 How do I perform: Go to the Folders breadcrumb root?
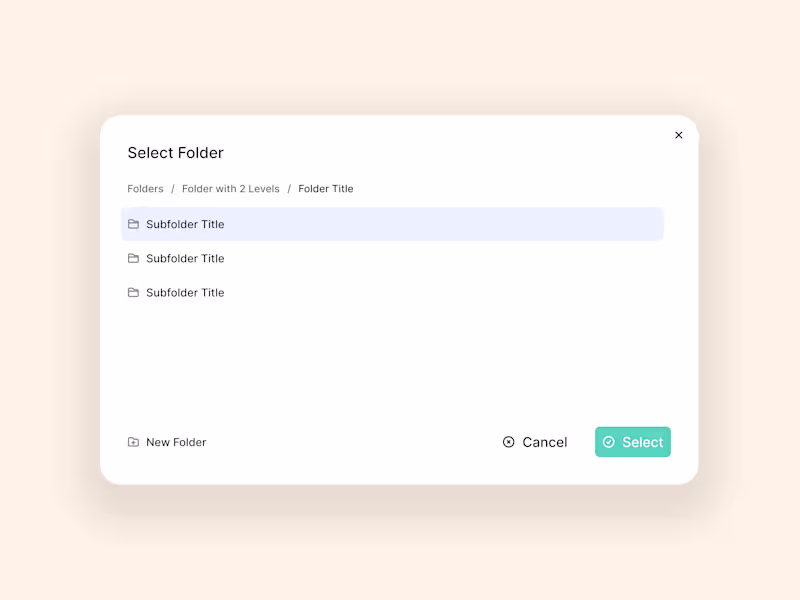pyautogui.click(x=145, y=189)
